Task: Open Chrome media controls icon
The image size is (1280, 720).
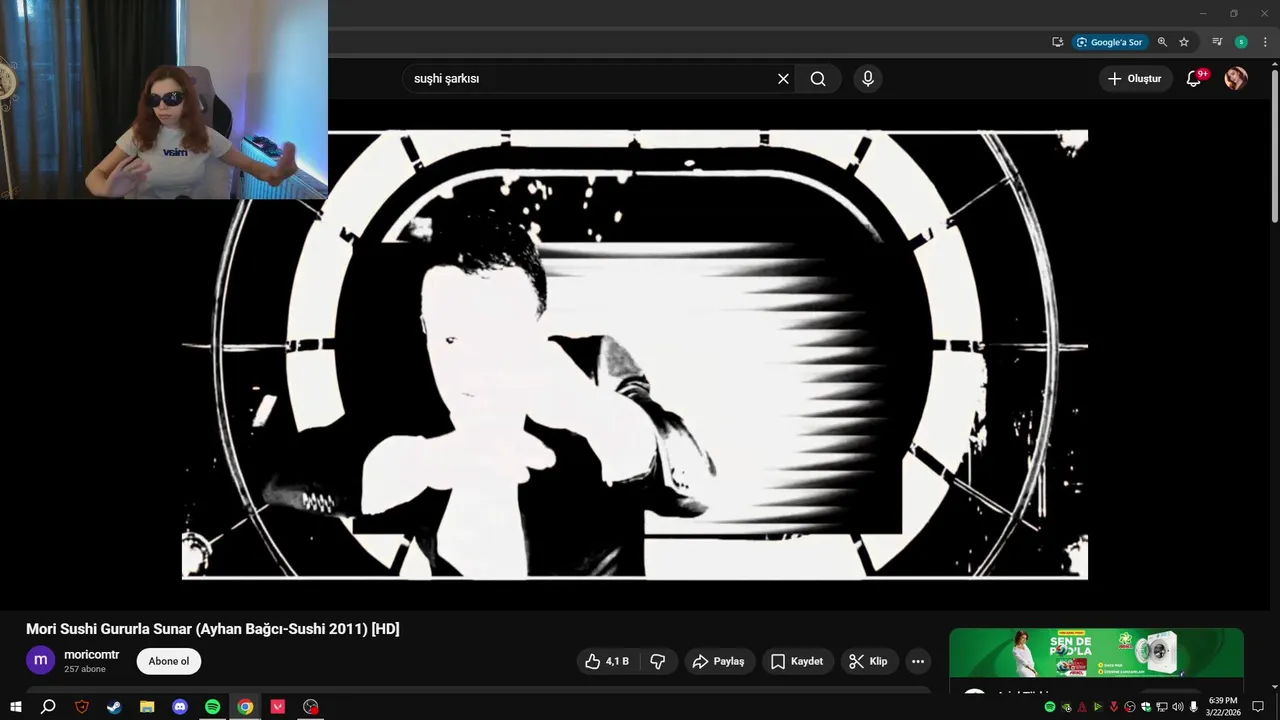Action: [1217, 42]
